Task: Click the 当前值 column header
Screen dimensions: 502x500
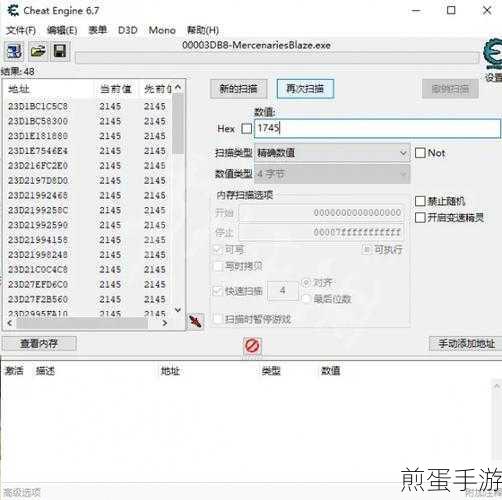Action: point(115,89)
